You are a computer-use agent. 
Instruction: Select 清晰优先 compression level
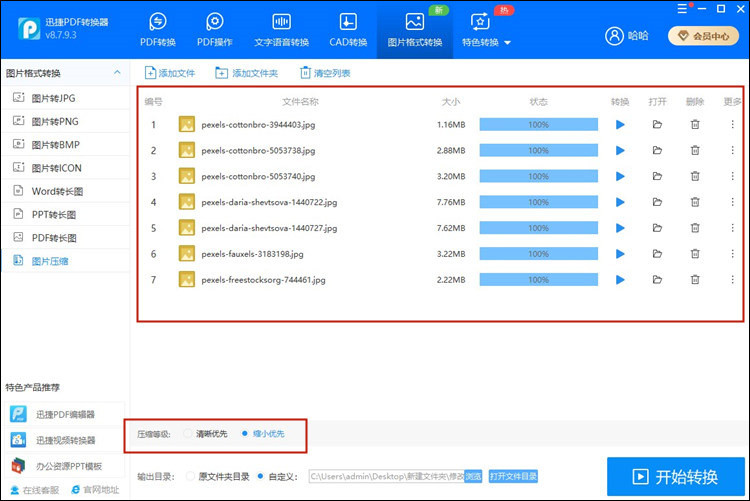(187, 434)
